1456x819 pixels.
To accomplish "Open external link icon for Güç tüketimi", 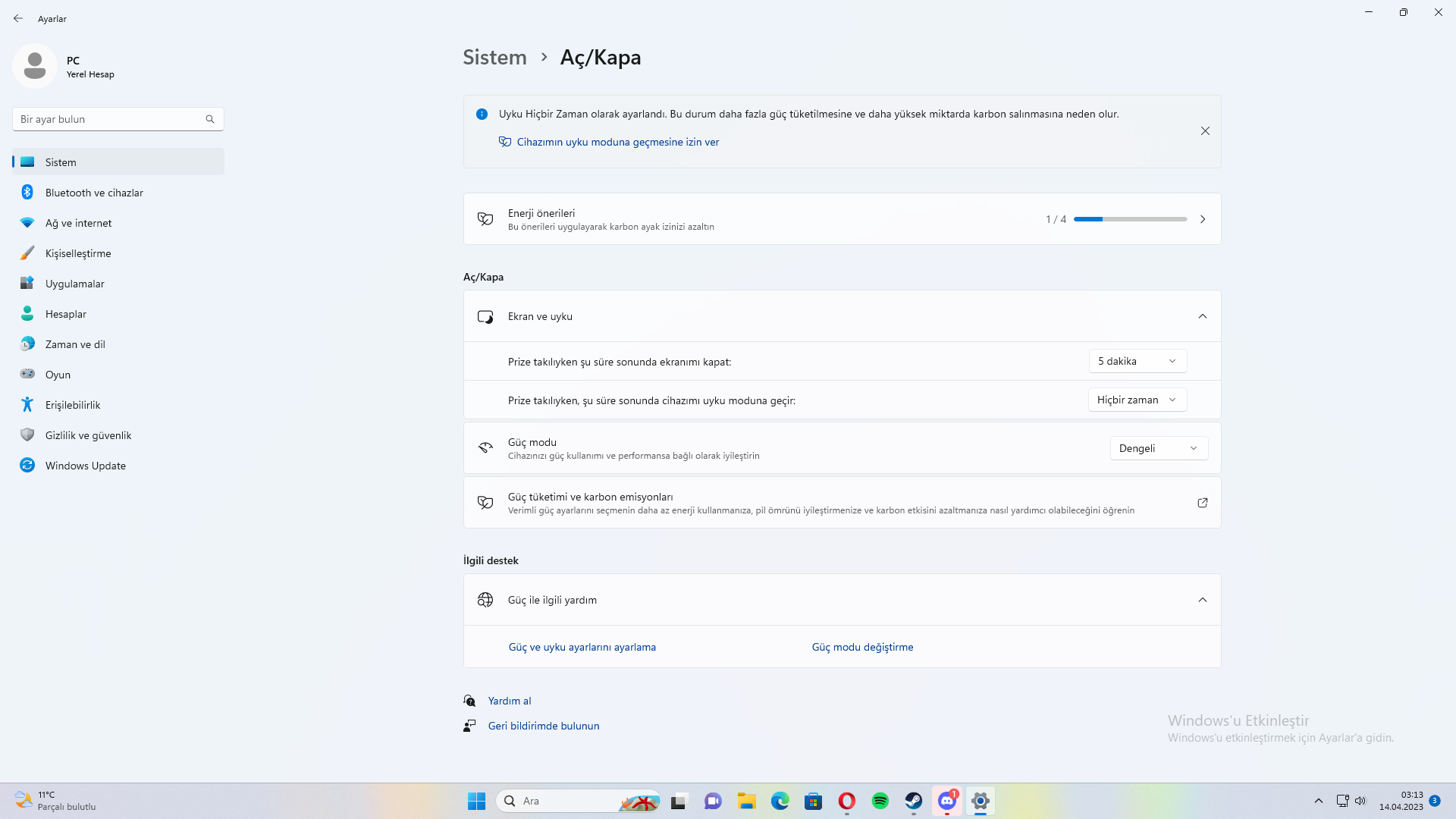I will point(1202,503).
